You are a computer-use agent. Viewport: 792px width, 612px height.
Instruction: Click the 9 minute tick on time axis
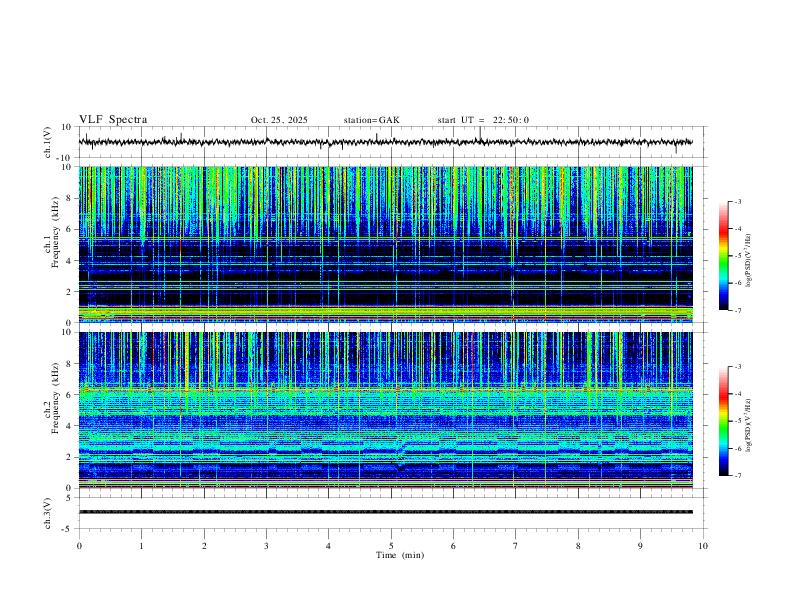[x=640, y=546]
